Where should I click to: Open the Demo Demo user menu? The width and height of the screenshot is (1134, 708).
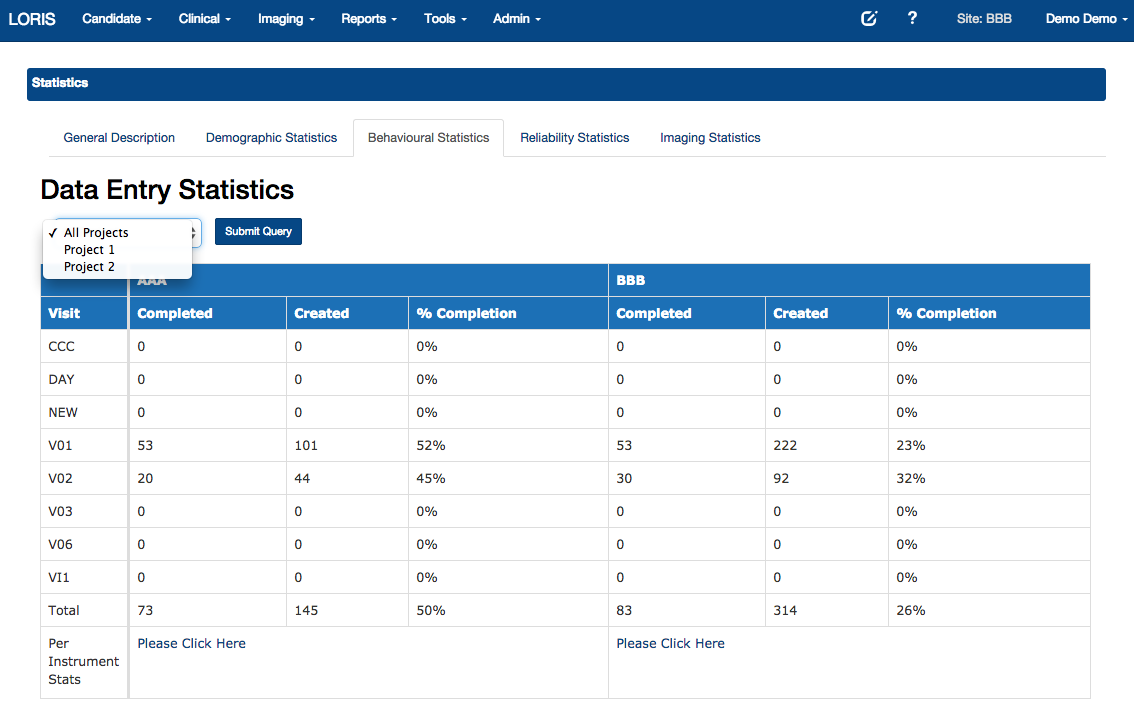(1086, 19)
